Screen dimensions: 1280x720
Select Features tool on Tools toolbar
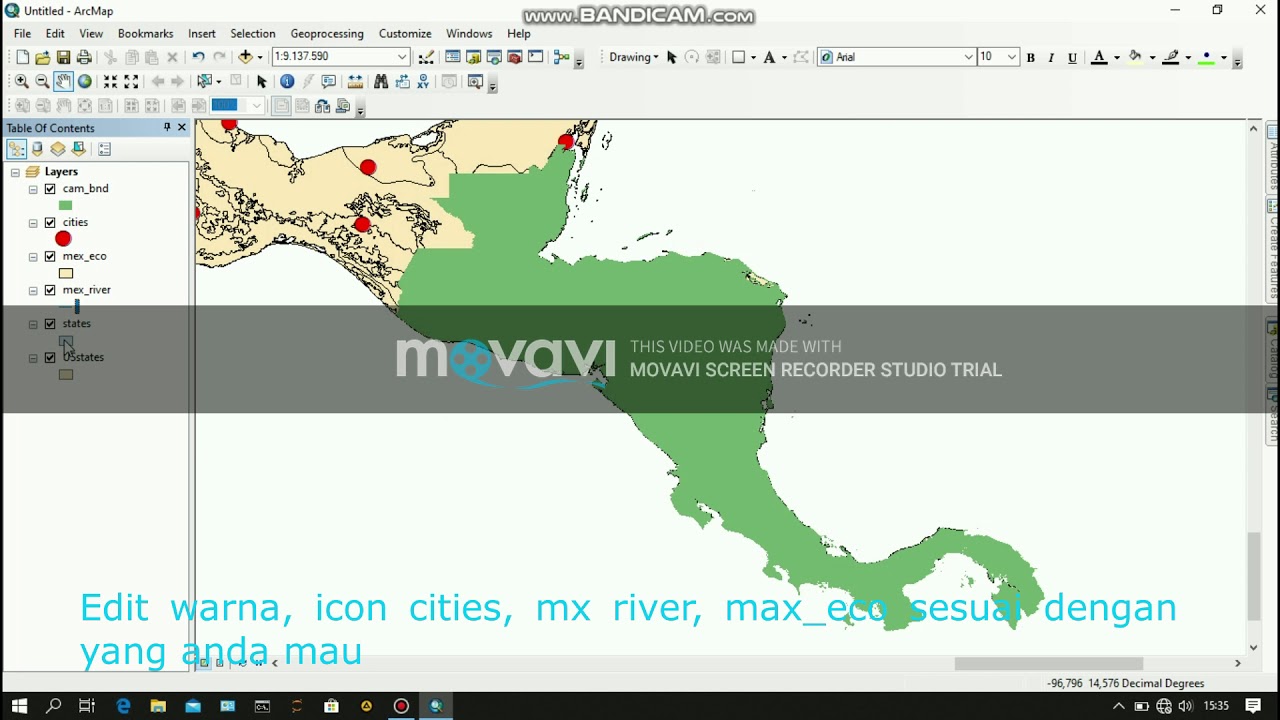(x=206, y=81)
